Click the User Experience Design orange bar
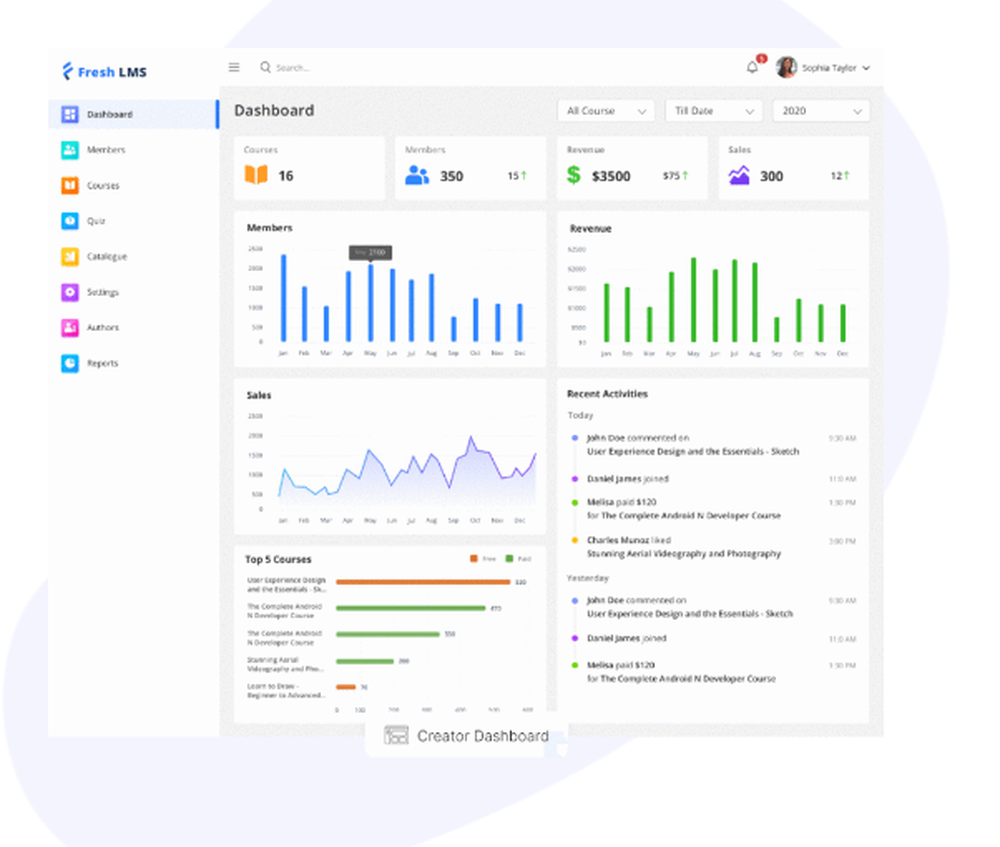This screenshot has height=847, width=1000. tap(423, 582)
